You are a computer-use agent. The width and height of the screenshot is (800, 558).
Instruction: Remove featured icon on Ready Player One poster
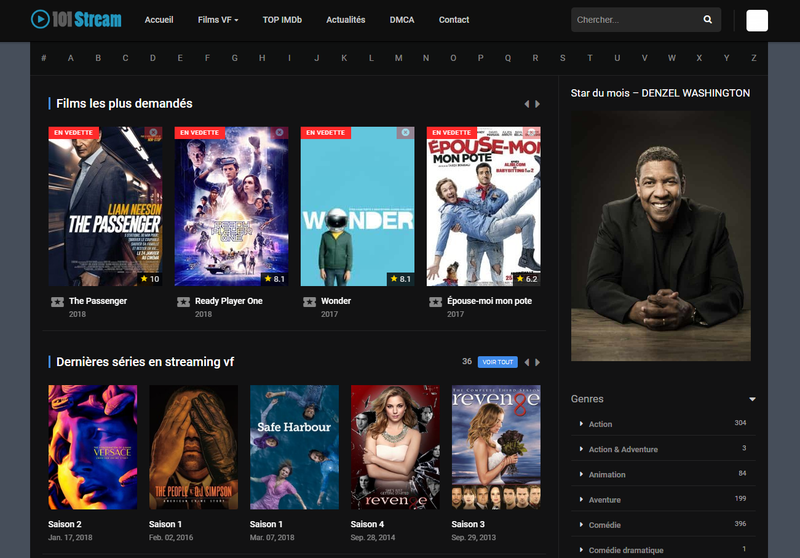[x=280, y=133]
